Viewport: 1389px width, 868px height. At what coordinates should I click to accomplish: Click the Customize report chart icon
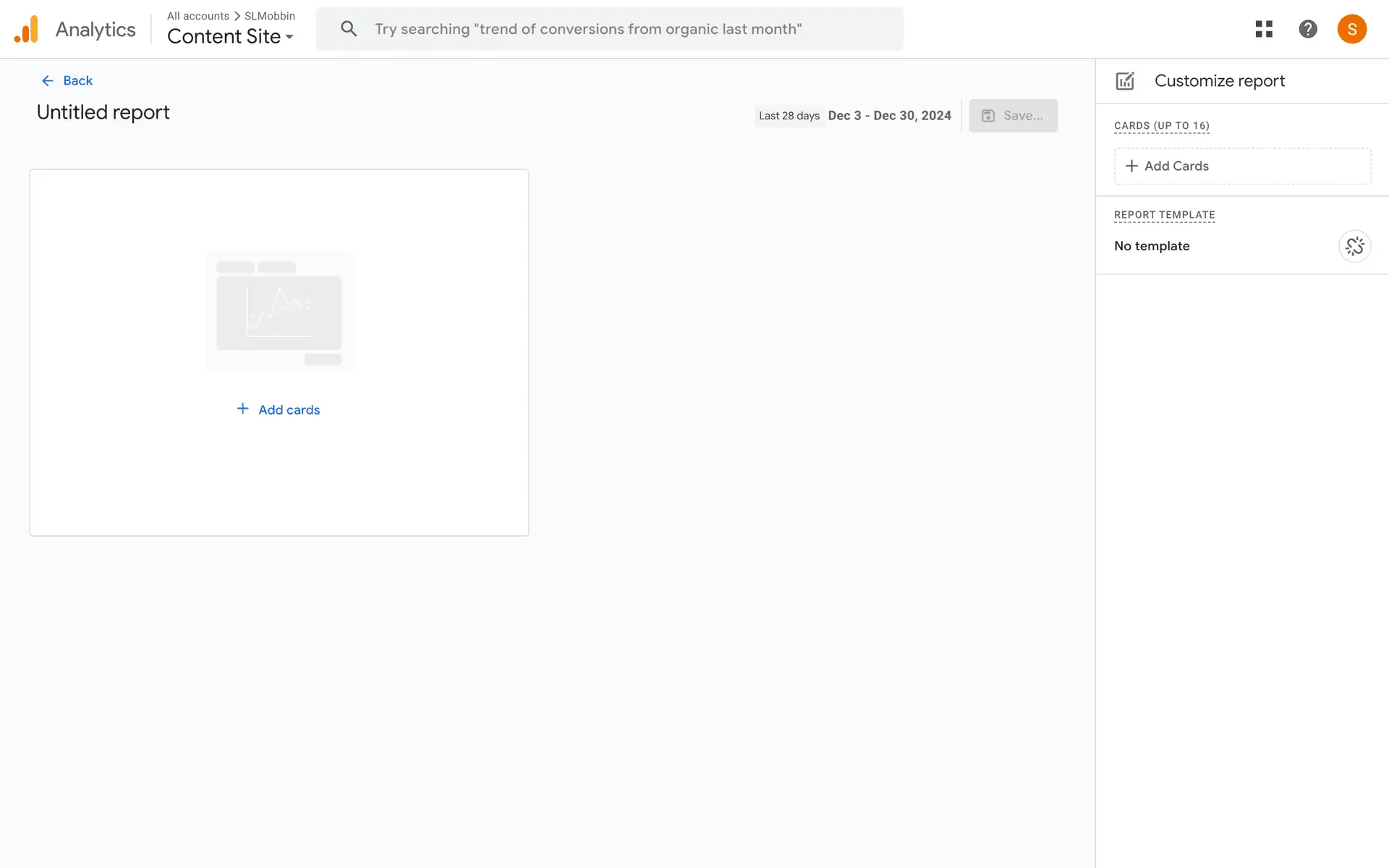point(1125,81)
